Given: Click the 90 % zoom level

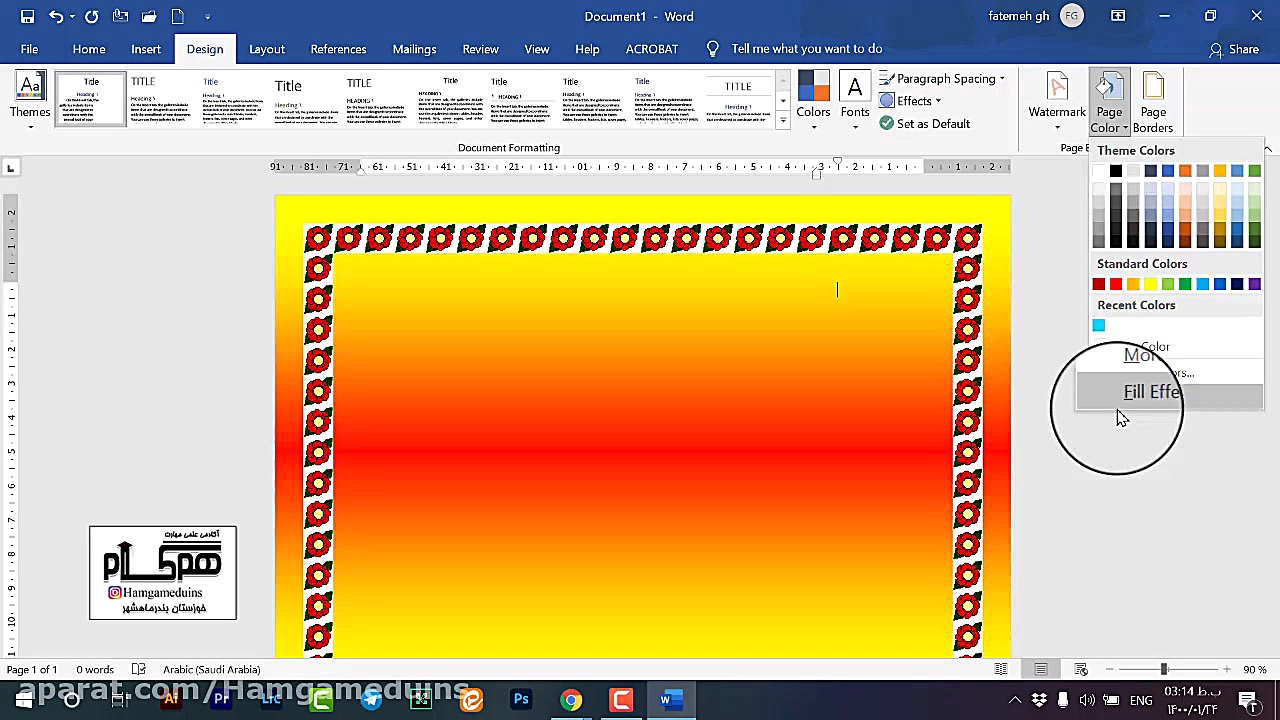Looking at the screenshot, I should 1255,669.
